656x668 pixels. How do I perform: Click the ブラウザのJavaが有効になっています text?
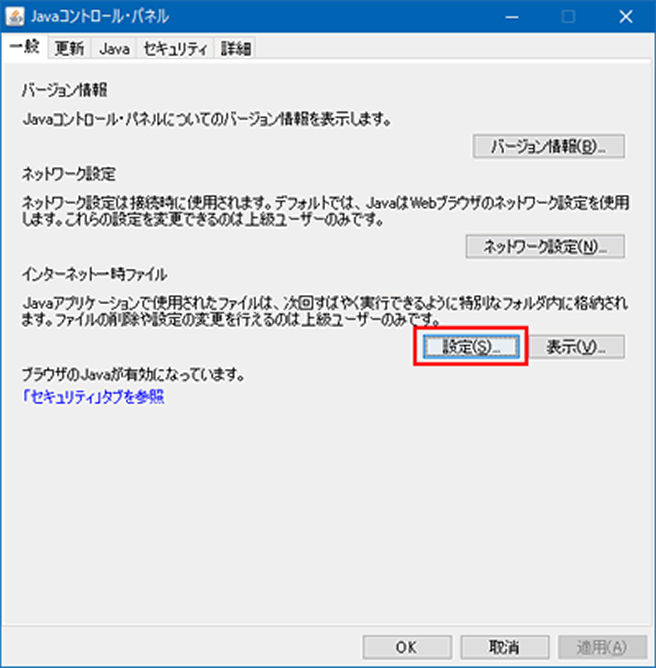coord(133,374)
